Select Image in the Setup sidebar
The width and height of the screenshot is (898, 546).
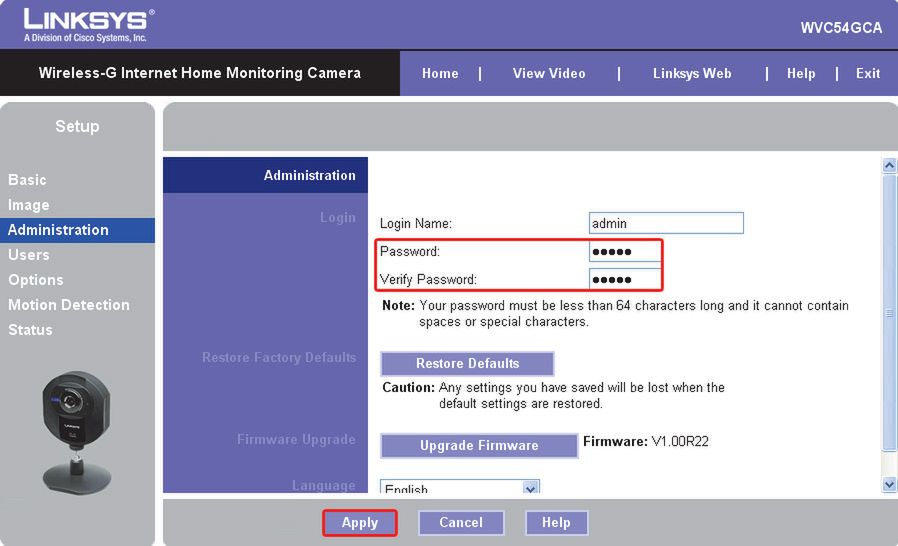tap(28, 205)
